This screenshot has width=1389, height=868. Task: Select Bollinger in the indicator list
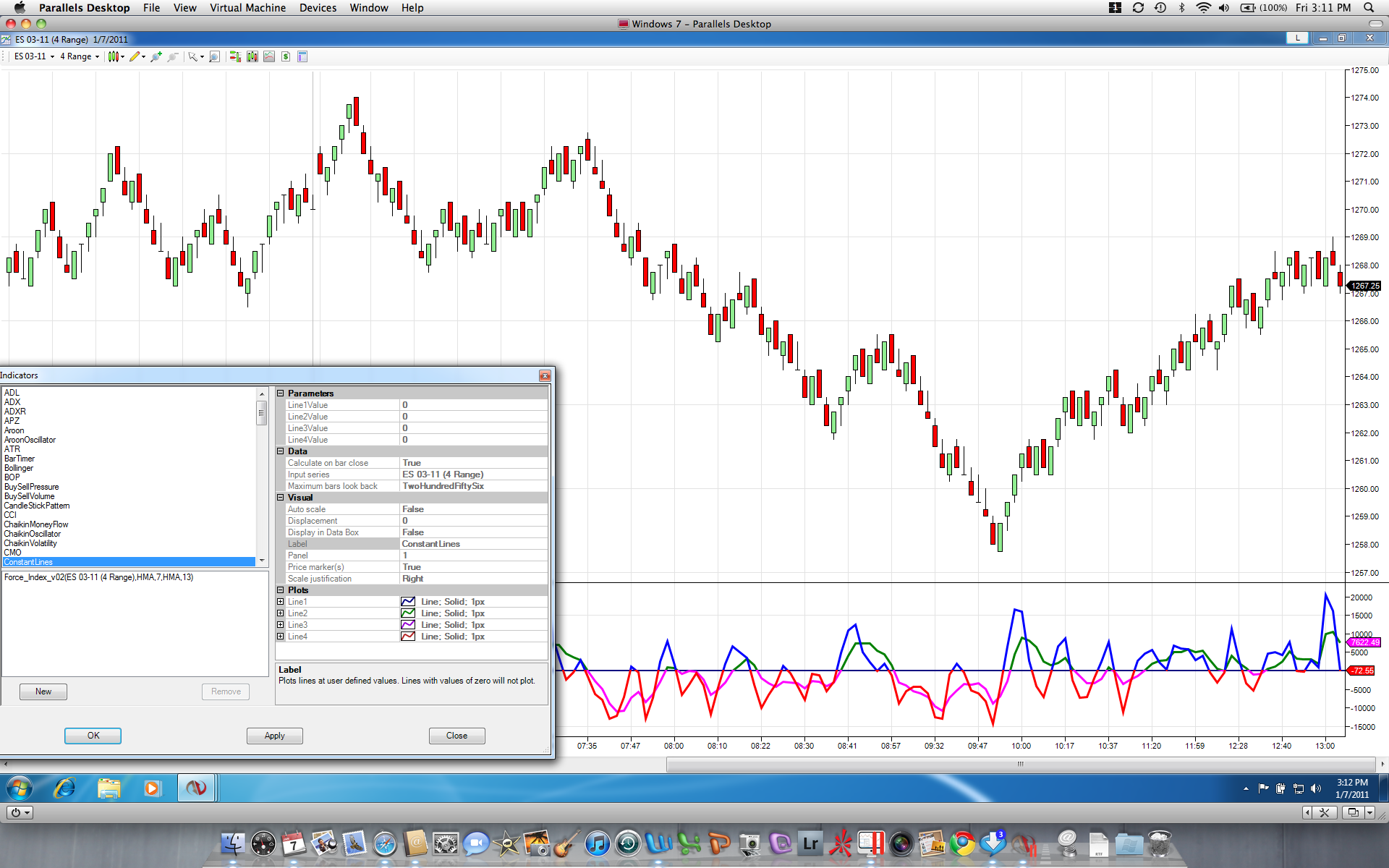19,468
